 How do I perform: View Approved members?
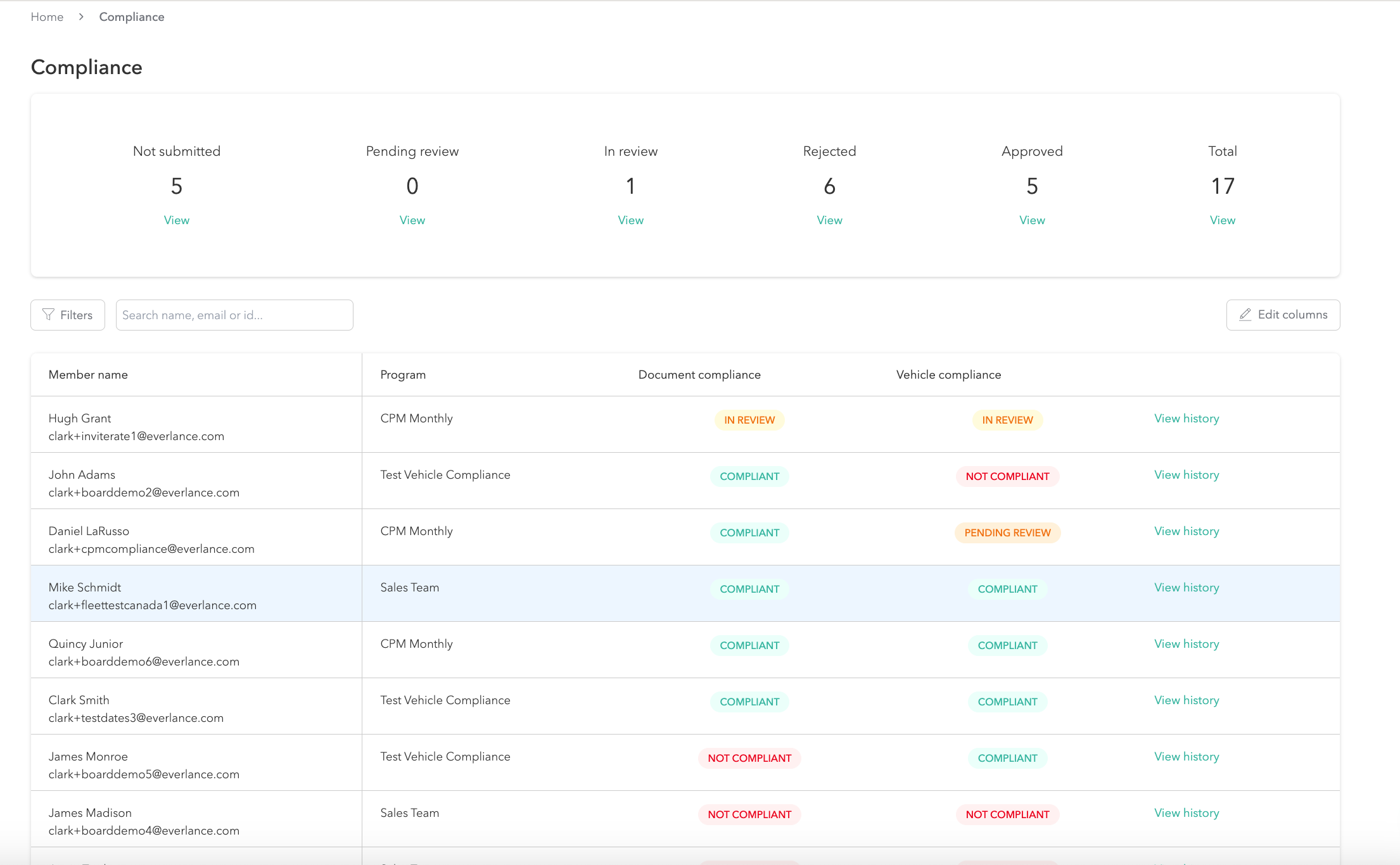coord(1032,220)
